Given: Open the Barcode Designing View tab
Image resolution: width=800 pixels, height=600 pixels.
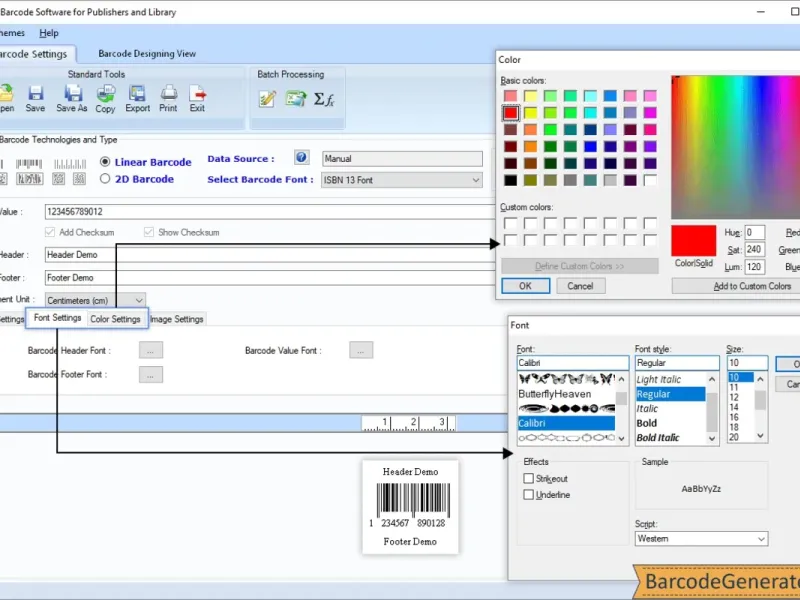Looking at the screenshot, I should 147,54.
